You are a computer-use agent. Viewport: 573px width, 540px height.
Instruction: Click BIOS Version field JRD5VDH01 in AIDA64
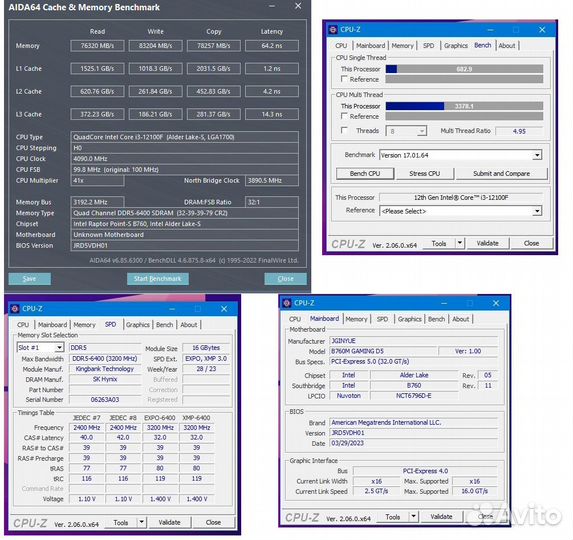[185, 246]
